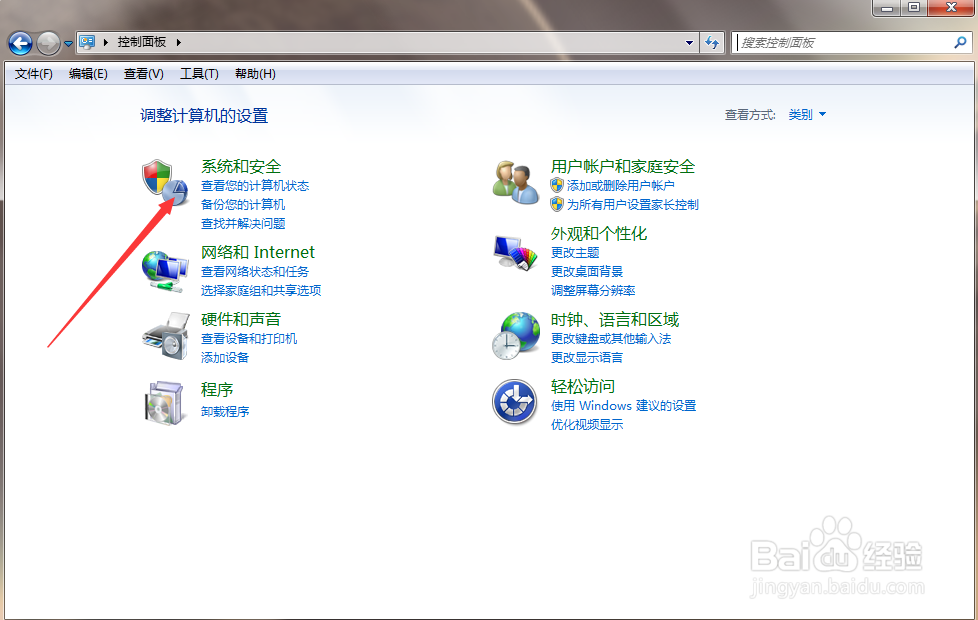The image size is (978, 620).
Task: Open the User Accounts people icon
Action: (515, 182)
